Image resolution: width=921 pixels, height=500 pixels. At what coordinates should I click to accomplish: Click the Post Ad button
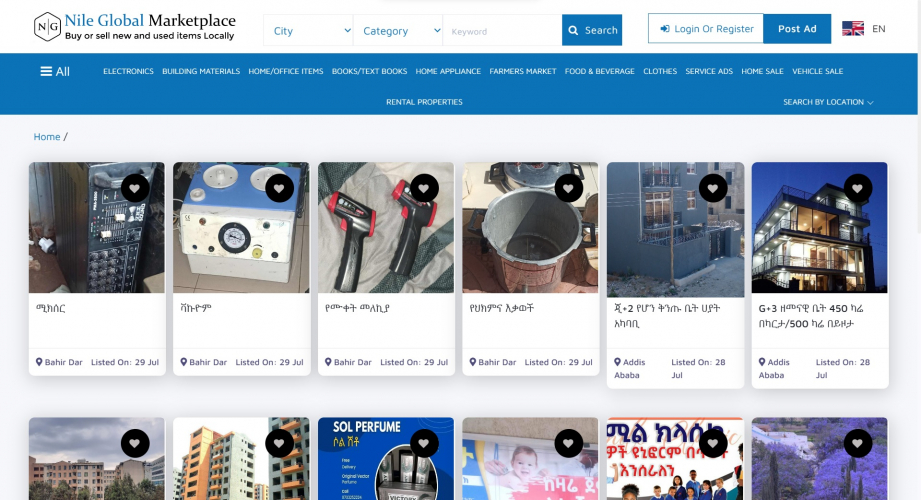click(x=797, y=29)
